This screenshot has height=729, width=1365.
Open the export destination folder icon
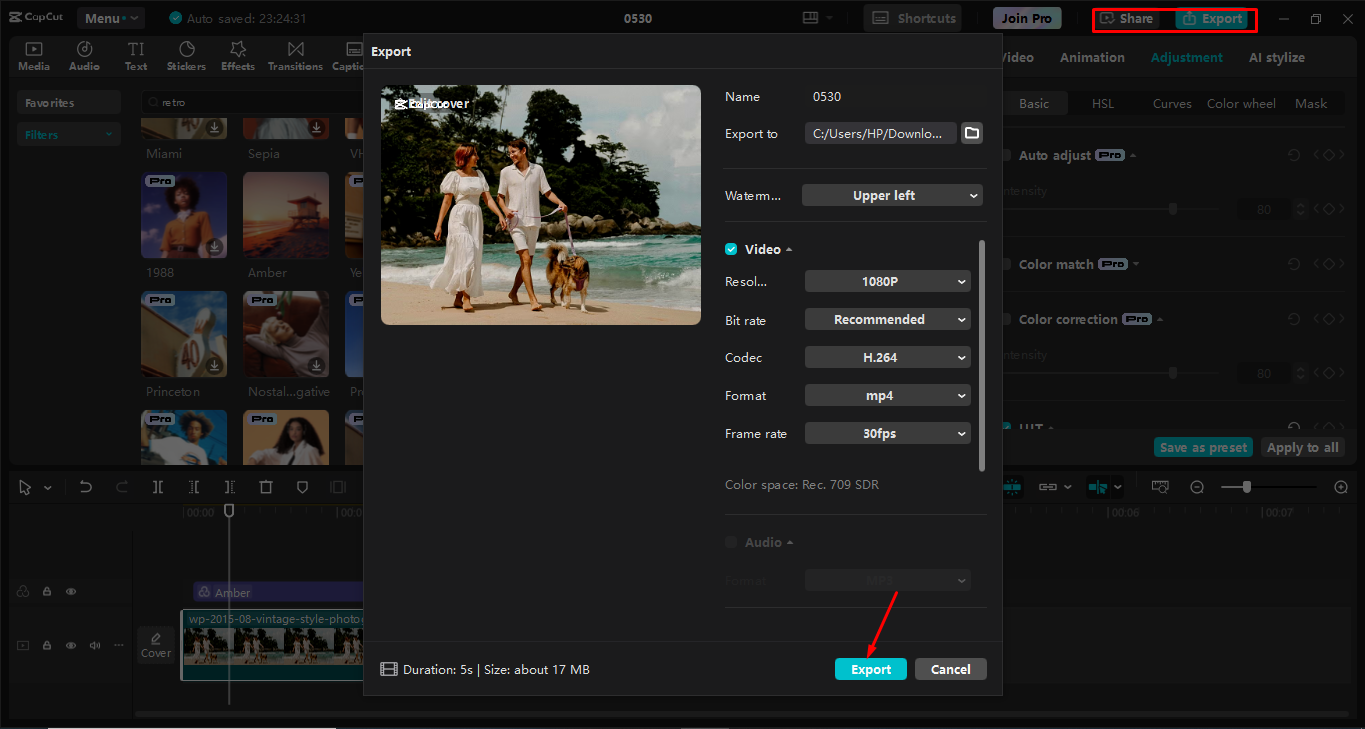(x=970, y=132)
